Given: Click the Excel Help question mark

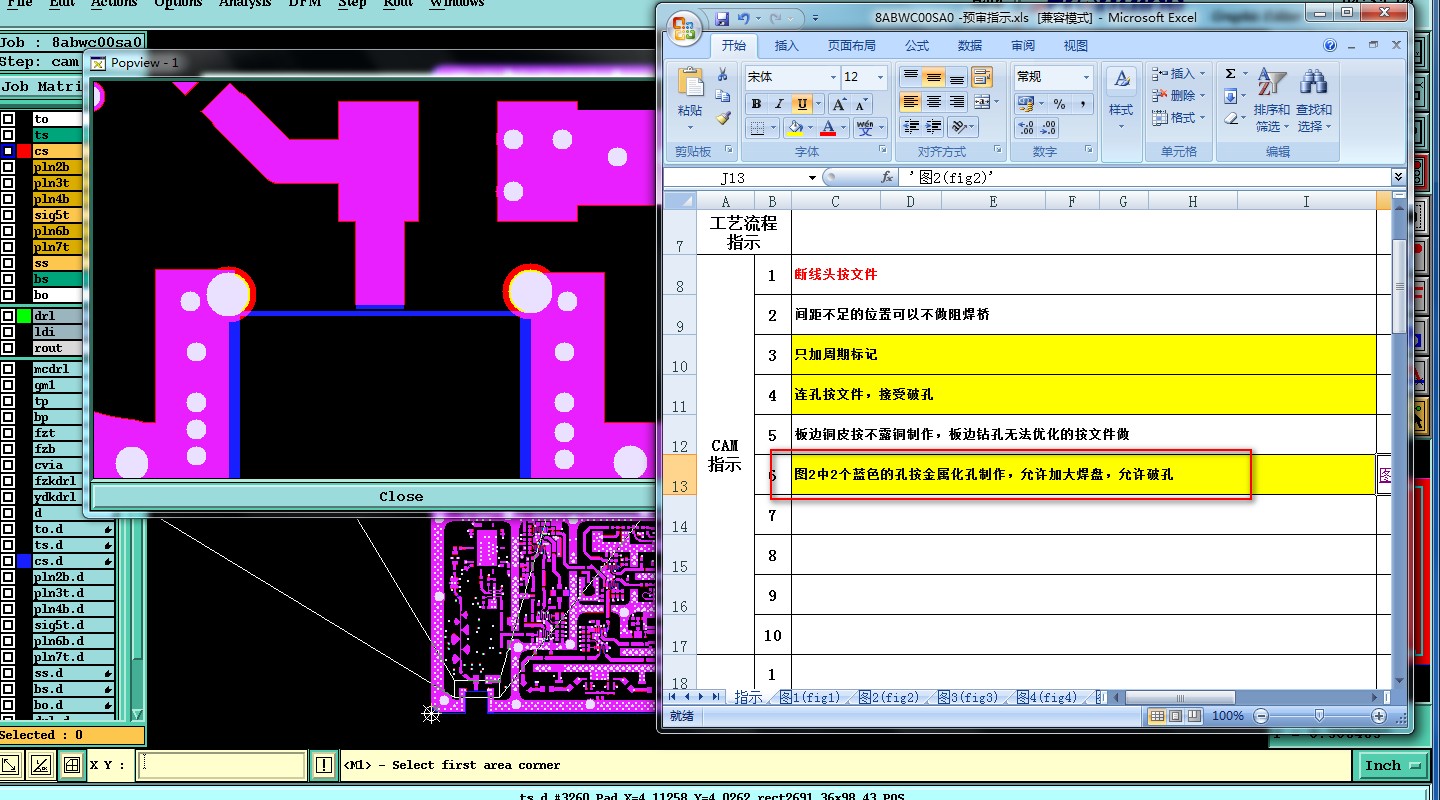Looking at the screenshot, I should point(1330,46).
